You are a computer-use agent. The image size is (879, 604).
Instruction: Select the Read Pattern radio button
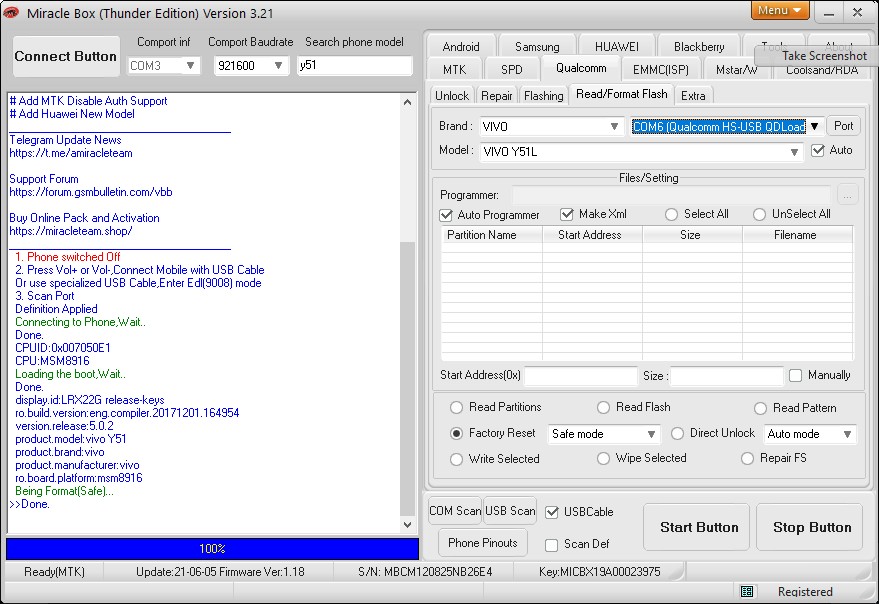(760, 408)
